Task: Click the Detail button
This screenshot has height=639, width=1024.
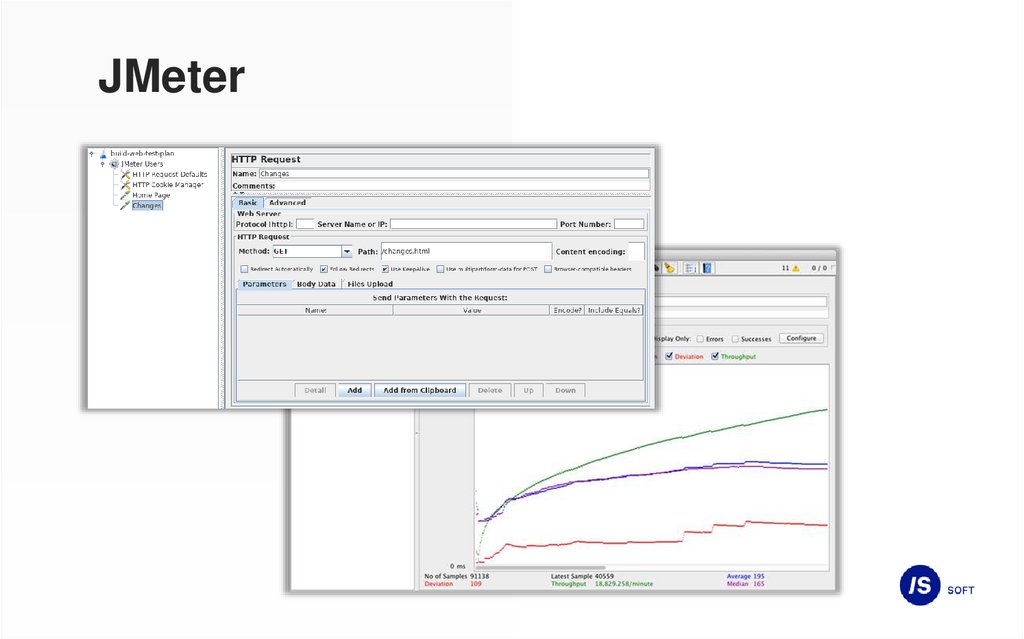Action: (315, 390)
